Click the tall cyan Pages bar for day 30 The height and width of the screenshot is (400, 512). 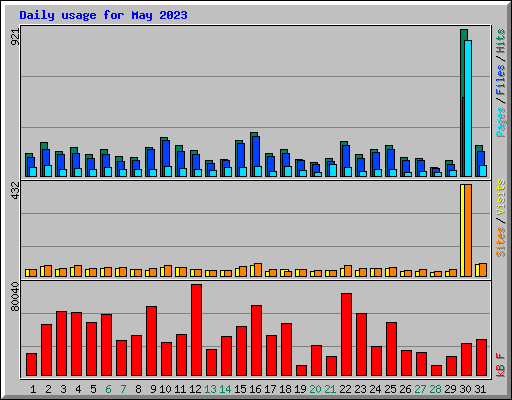coord(468,108)
